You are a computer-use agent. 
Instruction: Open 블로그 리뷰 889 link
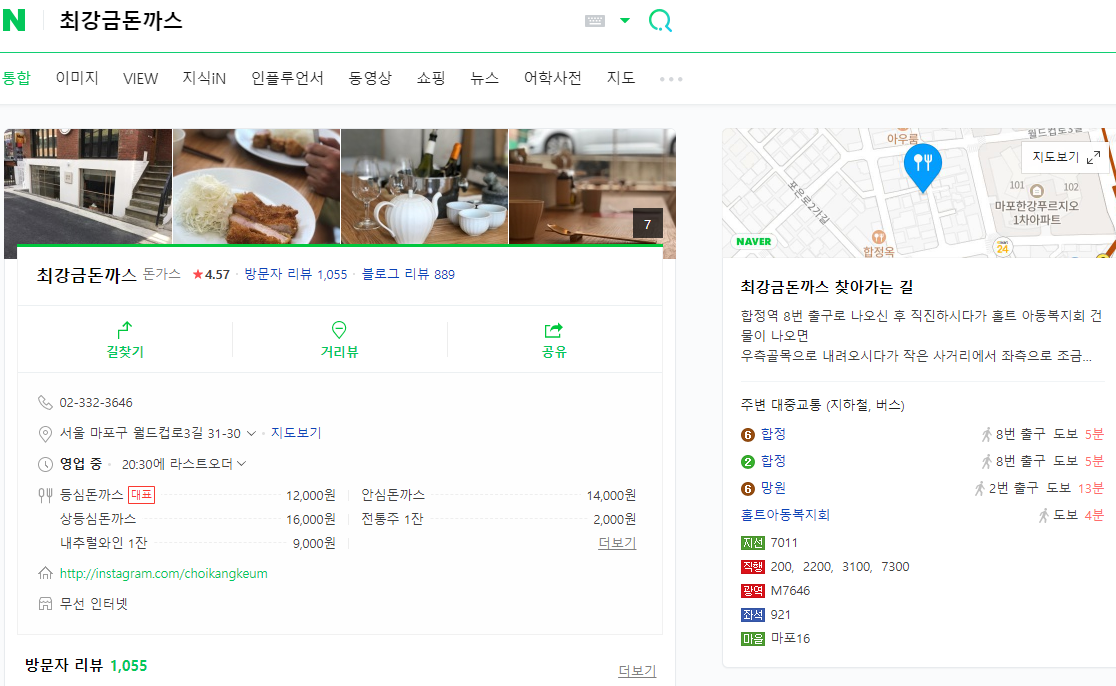pyautogui.click(x=408, y=275)
